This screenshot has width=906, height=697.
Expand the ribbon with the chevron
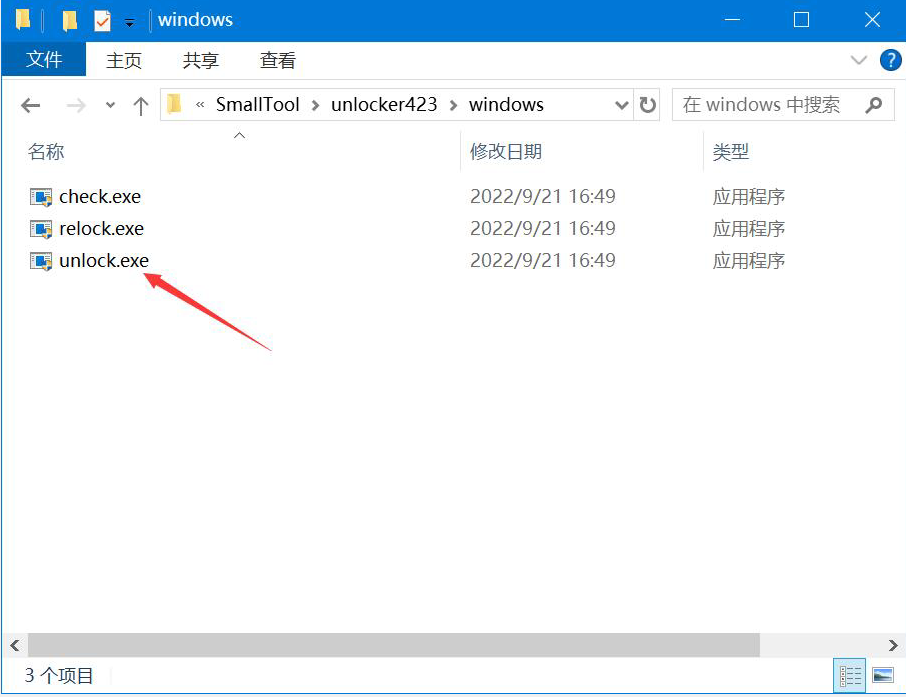859,60
